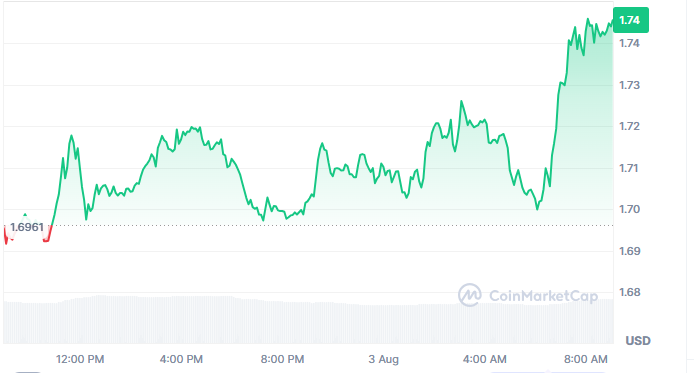Select the 4:00 PM time axis label
This screenshot has height=373, width=694.
click(x=181, y=359)
